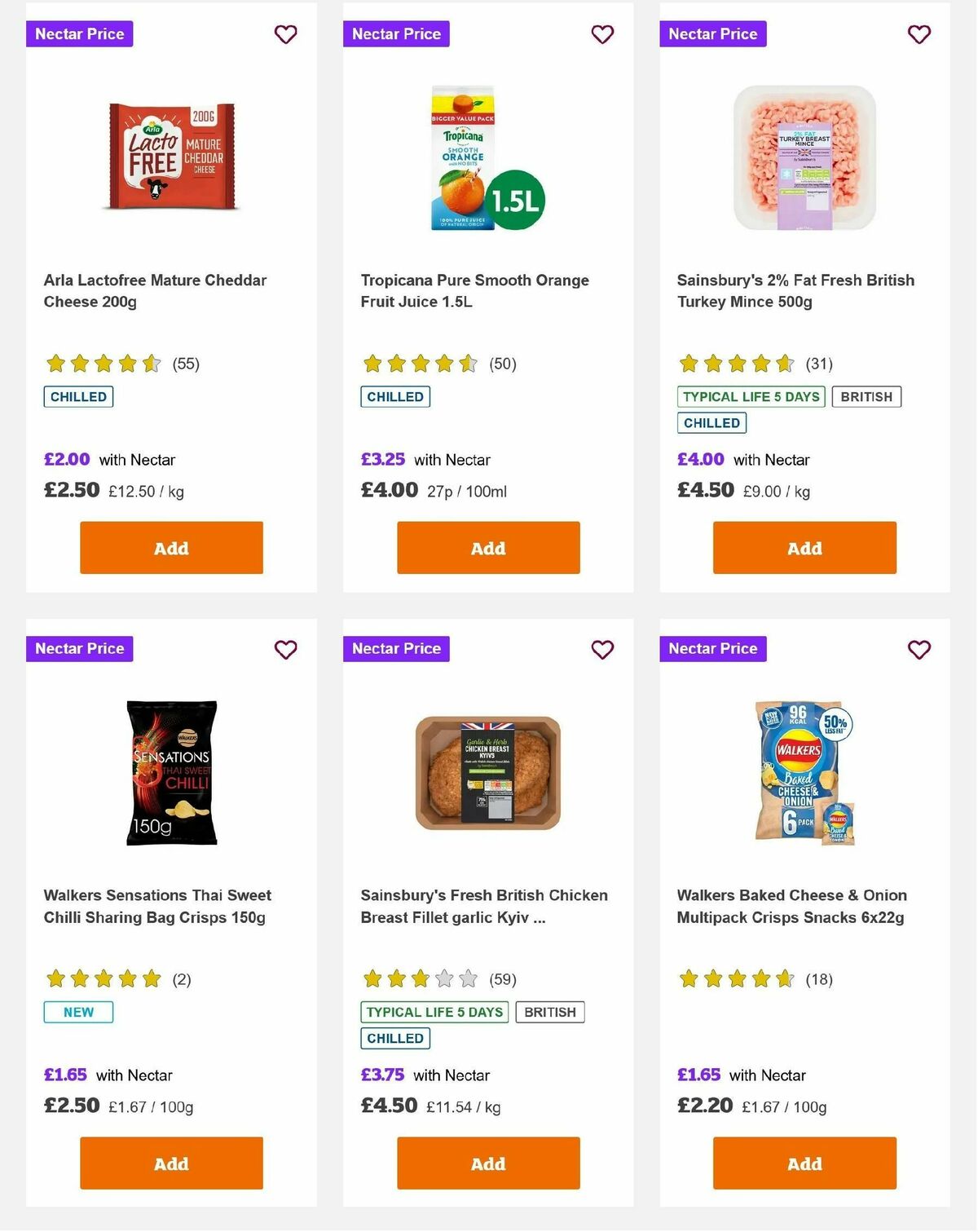Viewport: 978px width, 1232px height.
Task: Click the wishlist heart on Walkers Baked Cheese & Onion
Action: pos(919,650)
